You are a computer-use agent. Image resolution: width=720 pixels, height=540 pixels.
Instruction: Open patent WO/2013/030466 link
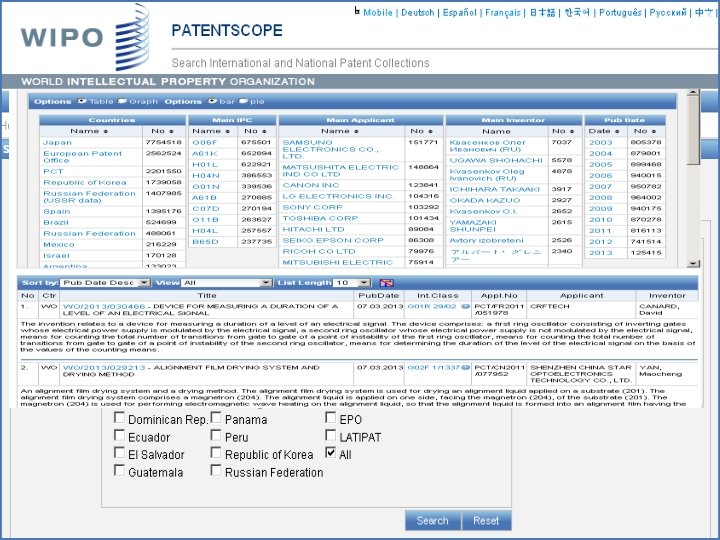point(104,306)
